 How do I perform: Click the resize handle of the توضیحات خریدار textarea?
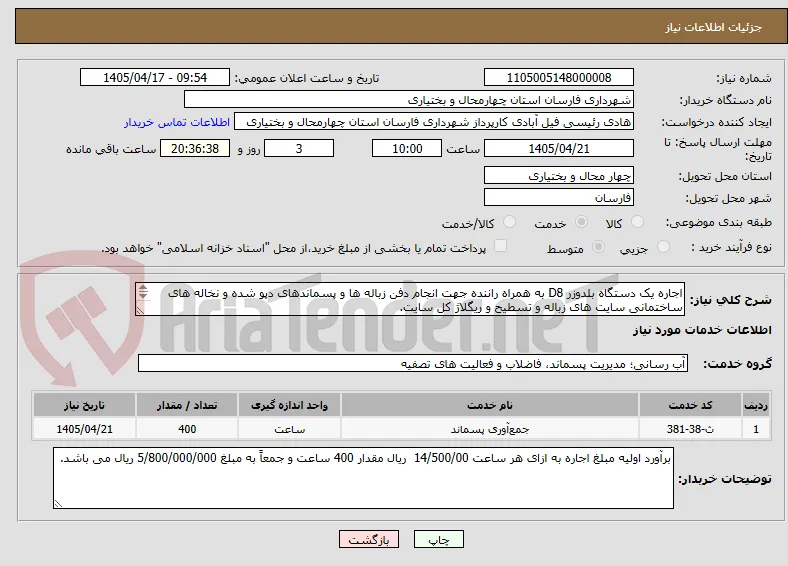pos(58,503)
